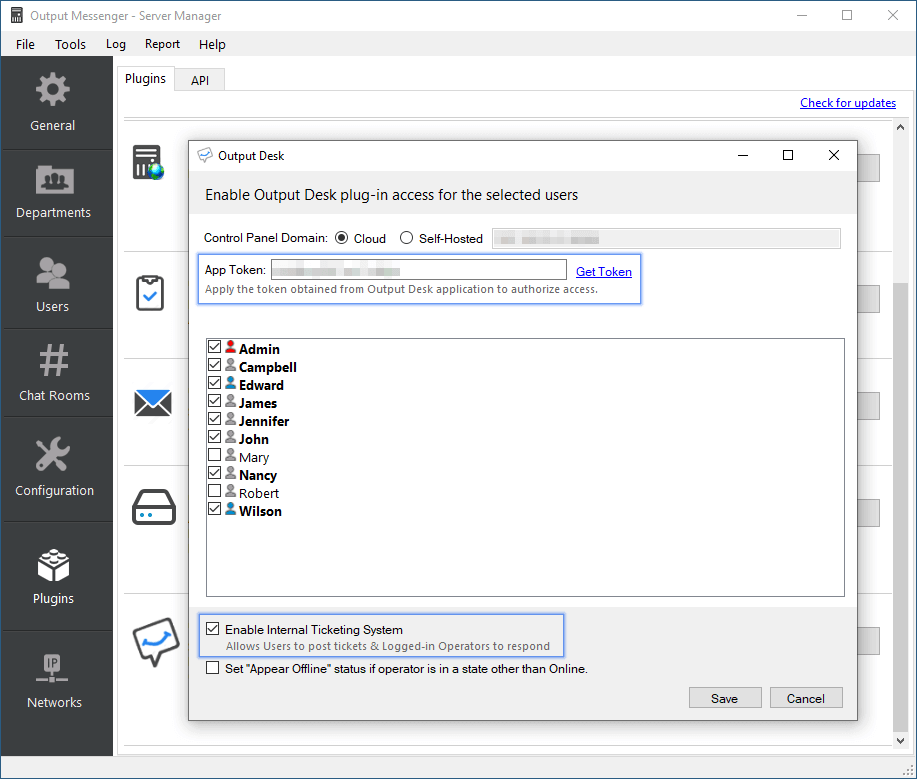Click the Get Token link
This screenshot has width=917, height=779.
coord(604,272)
